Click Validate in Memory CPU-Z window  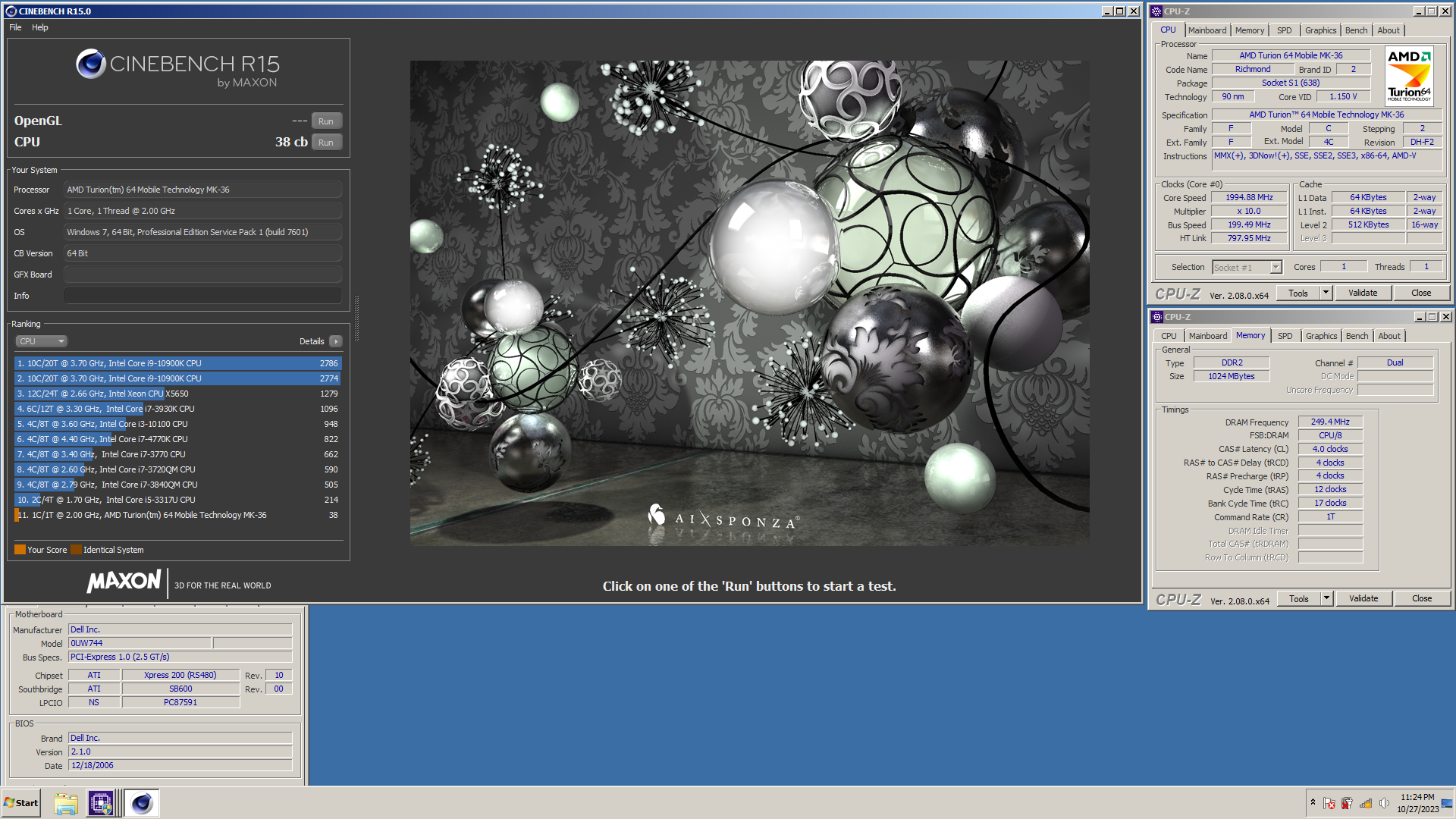tap(1363, 599)
